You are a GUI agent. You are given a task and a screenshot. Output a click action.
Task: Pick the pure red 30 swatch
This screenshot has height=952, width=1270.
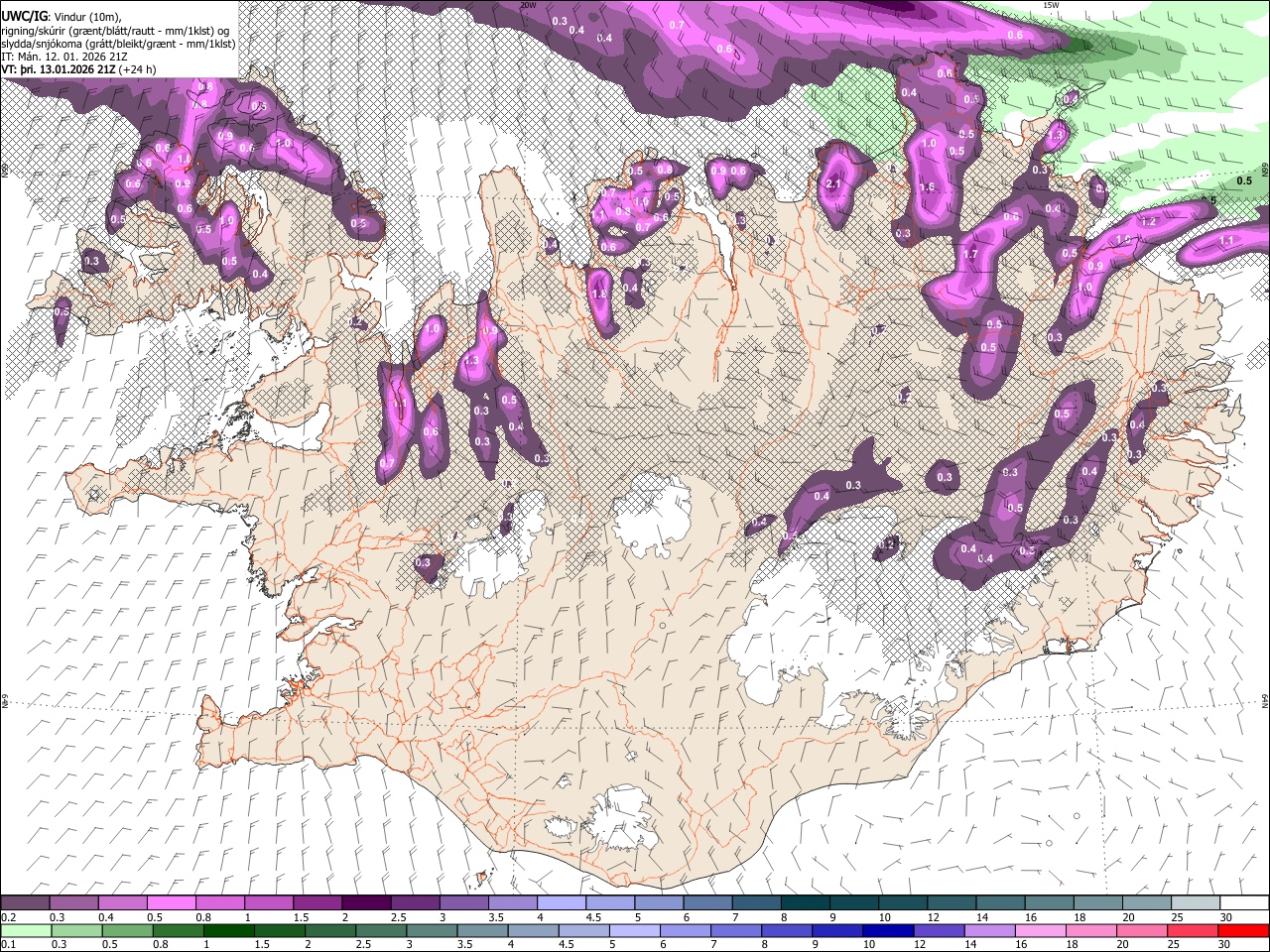1243,930
